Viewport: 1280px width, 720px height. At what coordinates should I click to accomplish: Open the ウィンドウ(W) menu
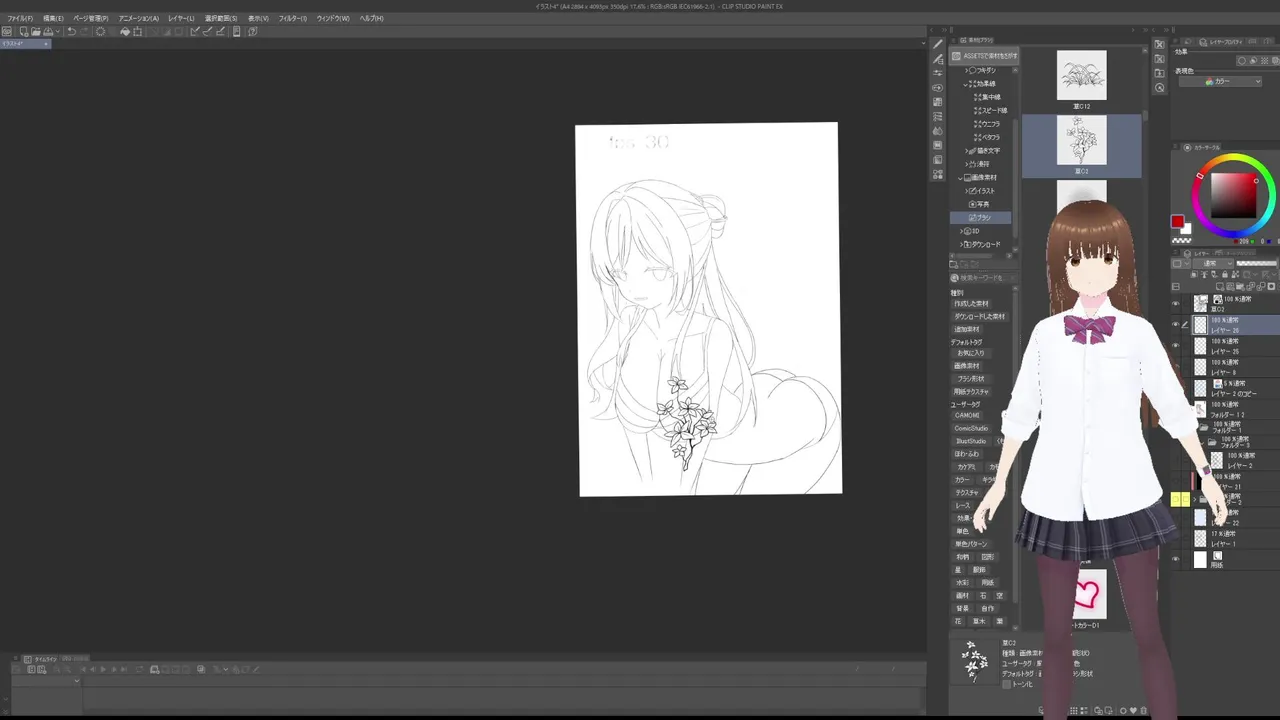(332, 18)
